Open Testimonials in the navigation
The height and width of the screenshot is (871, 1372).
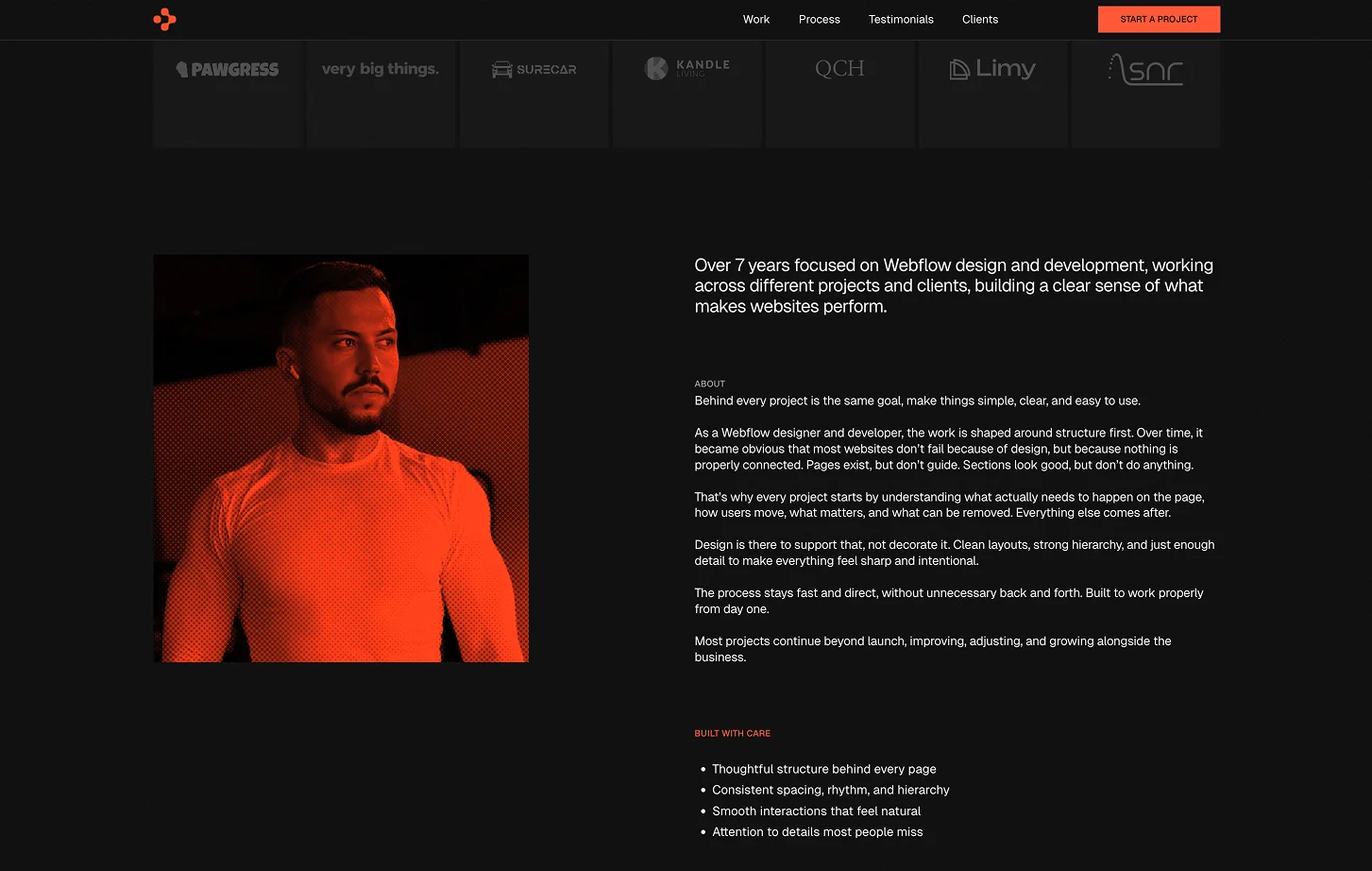pos(901,19)
